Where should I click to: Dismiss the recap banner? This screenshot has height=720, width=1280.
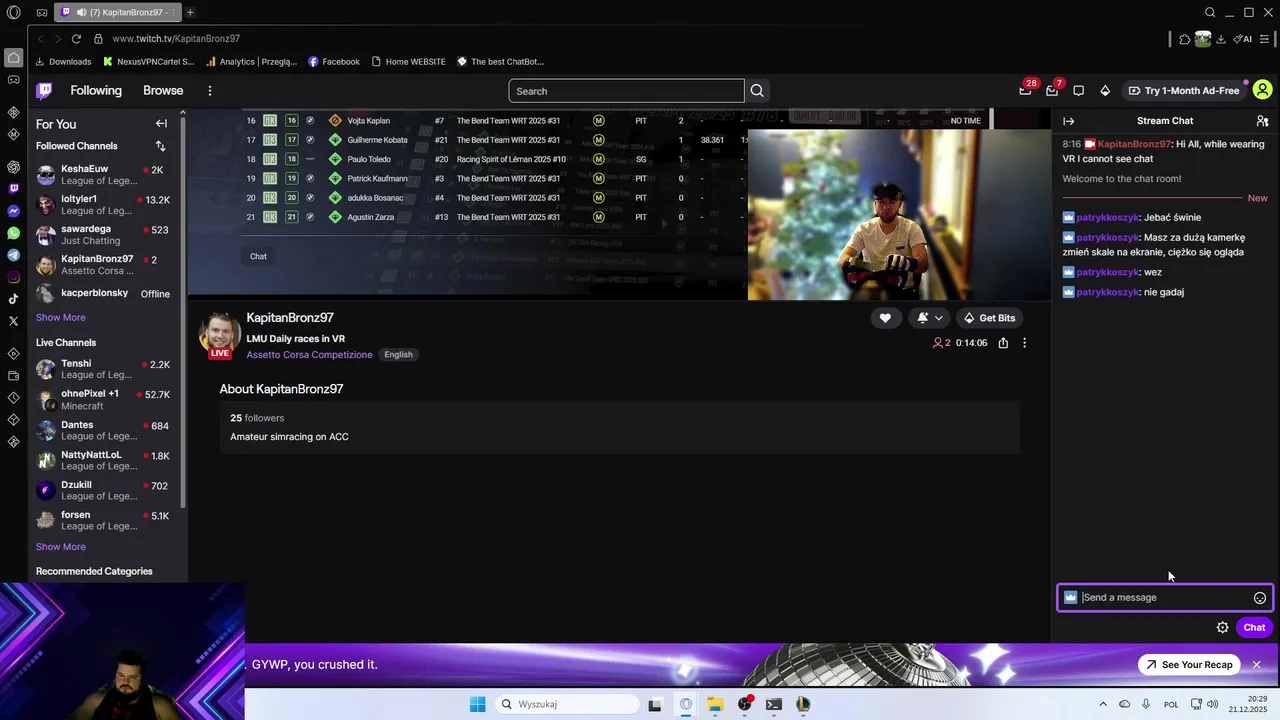1256,665
